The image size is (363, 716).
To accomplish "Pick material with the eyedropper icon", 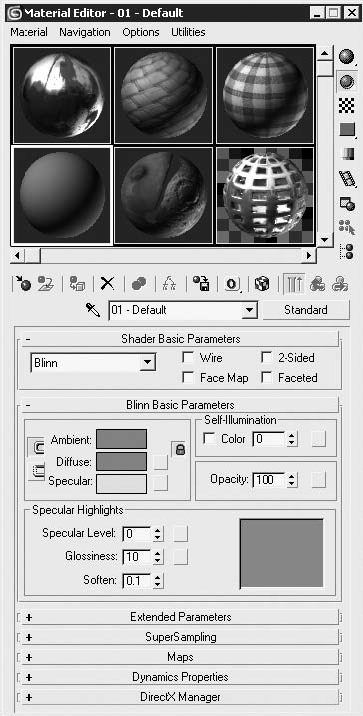I will pos(93,311).
